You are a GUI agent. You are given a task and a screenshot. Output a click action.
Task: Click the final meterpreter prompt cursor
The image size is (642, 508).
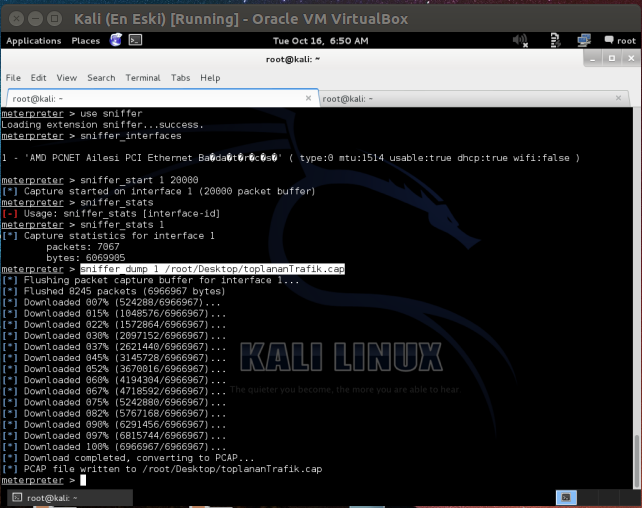tap(83, 480)
